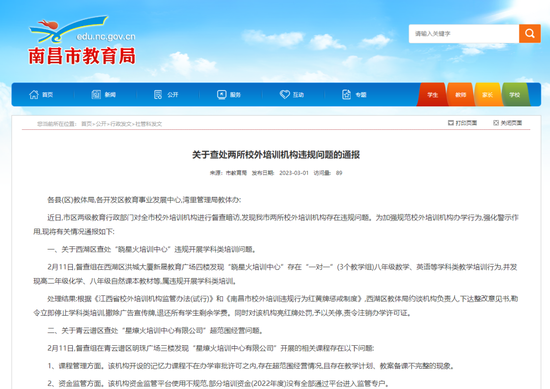Screen dimensions: 550x389
Task: Go to 社管科发文 in the breadcrumb
Action: (149, 124)
